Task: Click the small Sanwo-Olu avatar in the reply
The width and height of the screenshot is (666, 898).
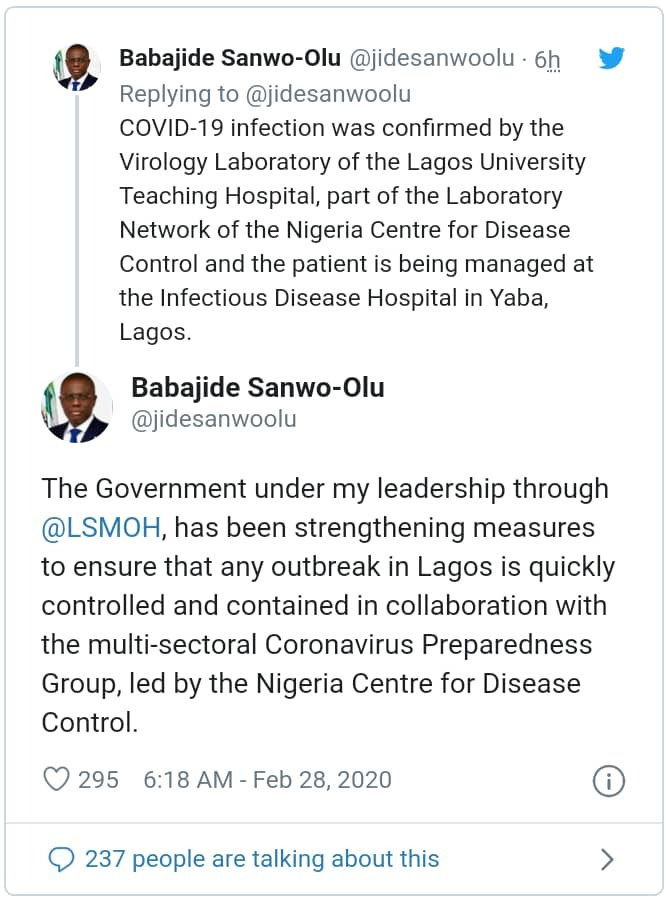Action: tap(76, 68)
